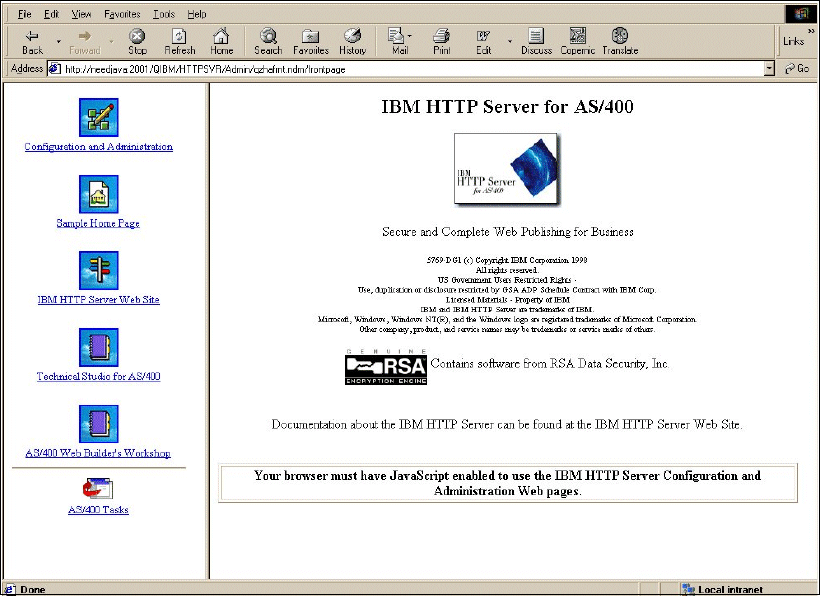
Task: Expand the address bar dropdown arrow
Action: 769,69
